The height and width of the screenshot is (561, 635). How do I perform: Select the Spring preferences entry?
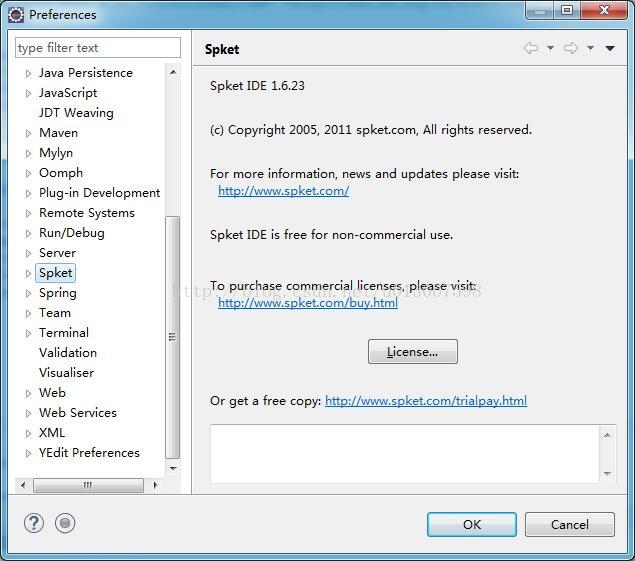(x=58, y=293)
